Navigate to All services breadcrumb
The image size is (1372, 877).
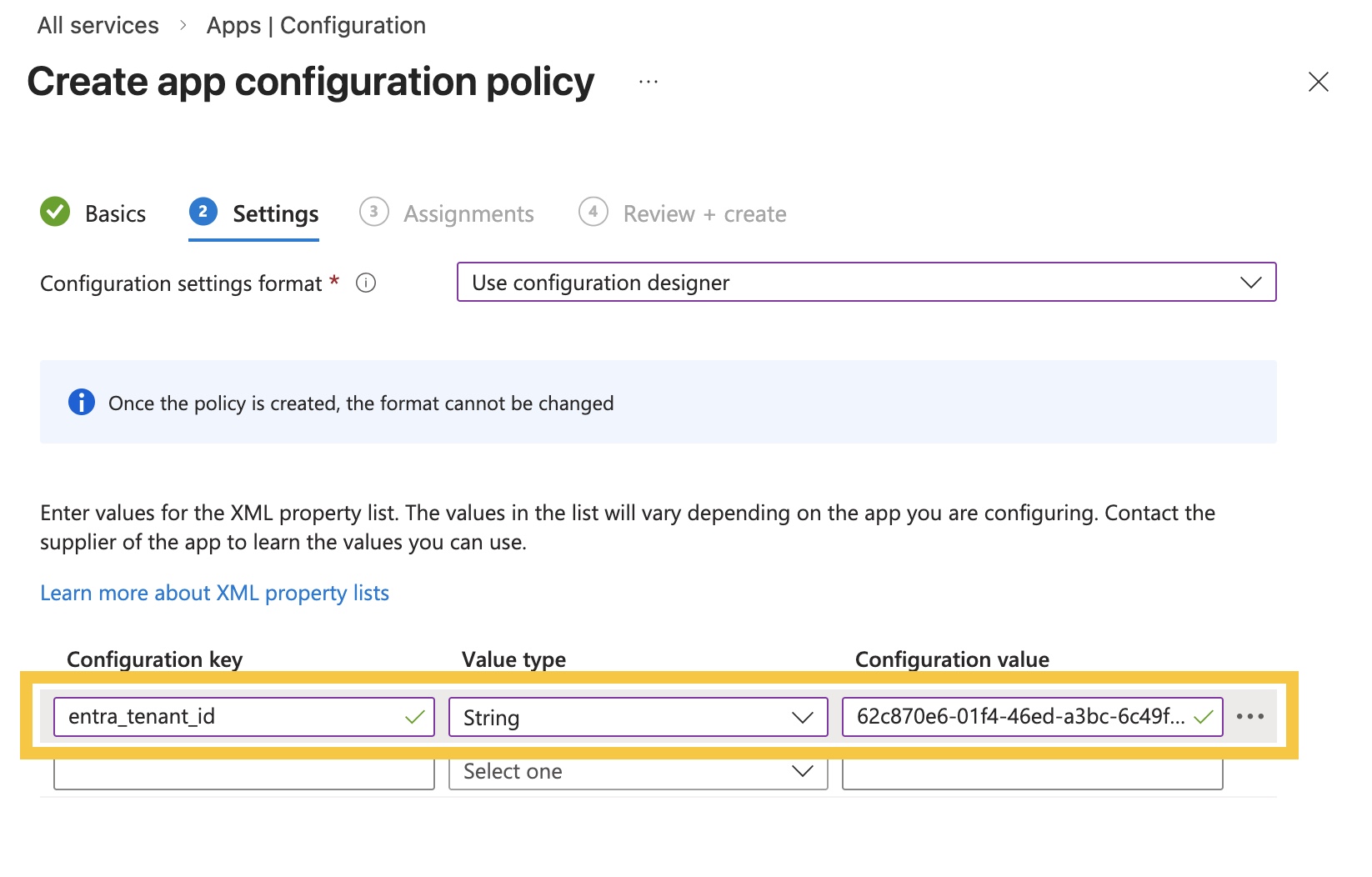[x=98, y=26]
